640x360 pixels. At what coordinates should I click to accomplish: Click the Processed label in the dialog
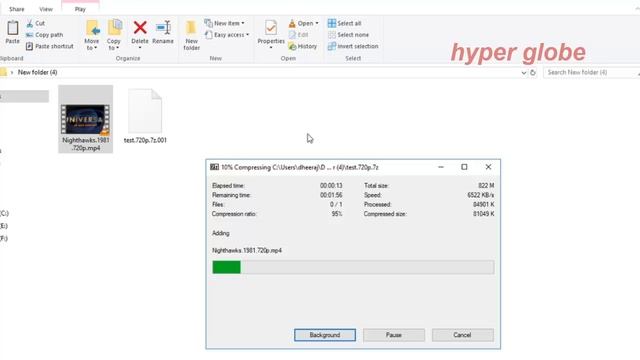[378, 204]
